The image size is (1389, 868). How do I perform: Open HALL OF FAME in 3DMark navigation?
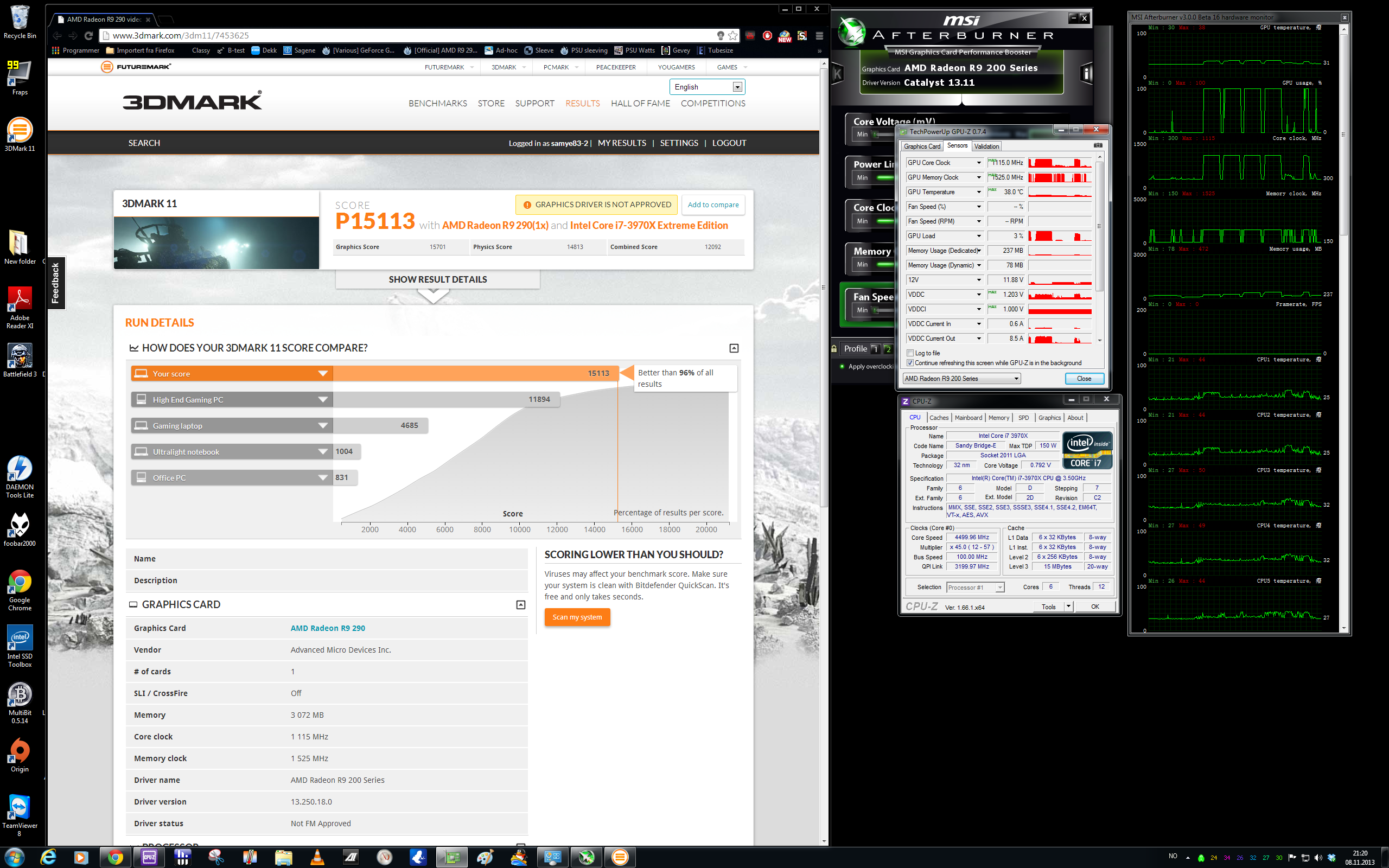(640, 103)
